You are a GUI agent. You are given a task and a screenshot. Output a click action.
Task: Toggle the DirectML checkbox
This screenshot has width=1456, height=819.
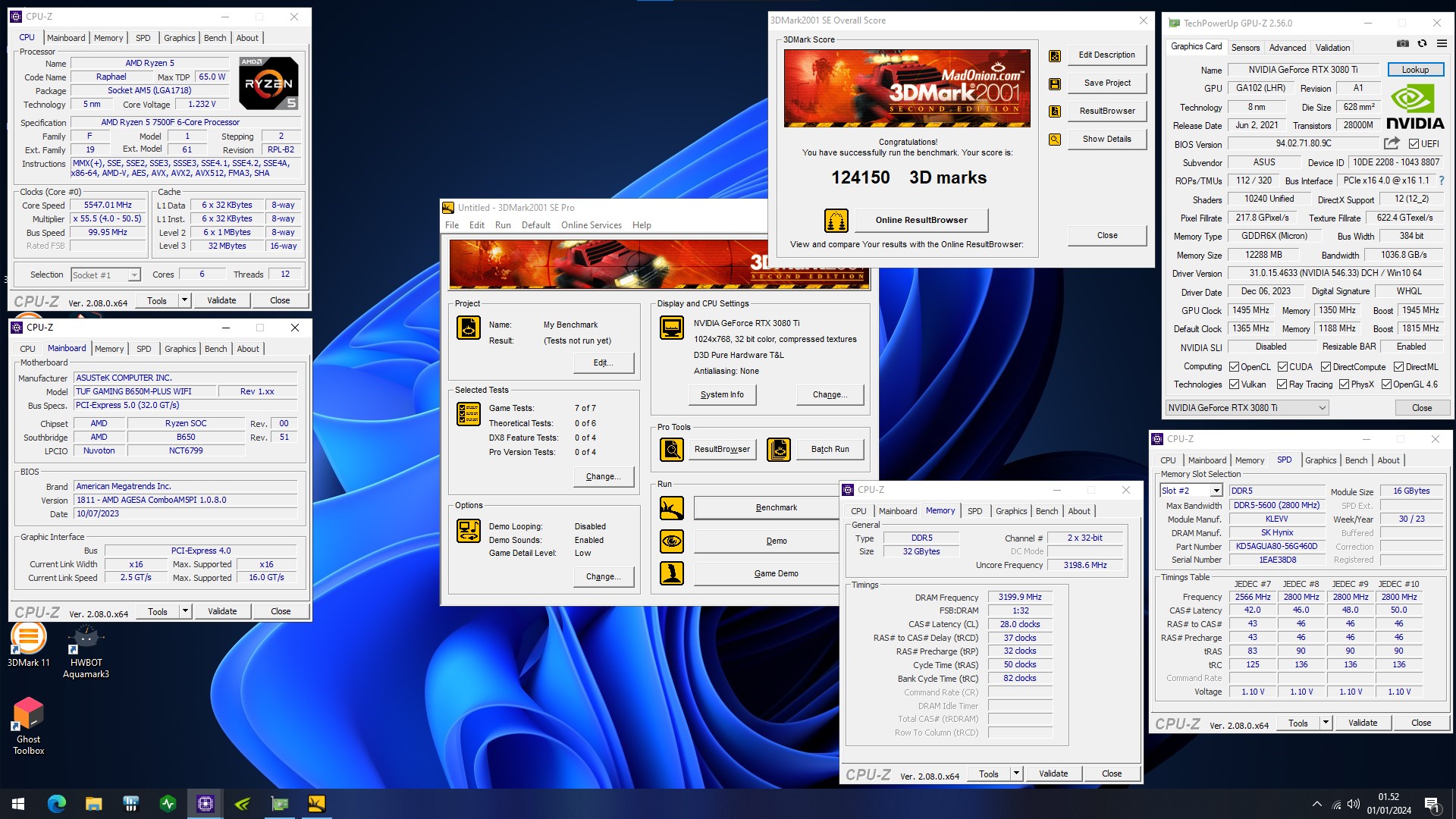pos(1398,367)
